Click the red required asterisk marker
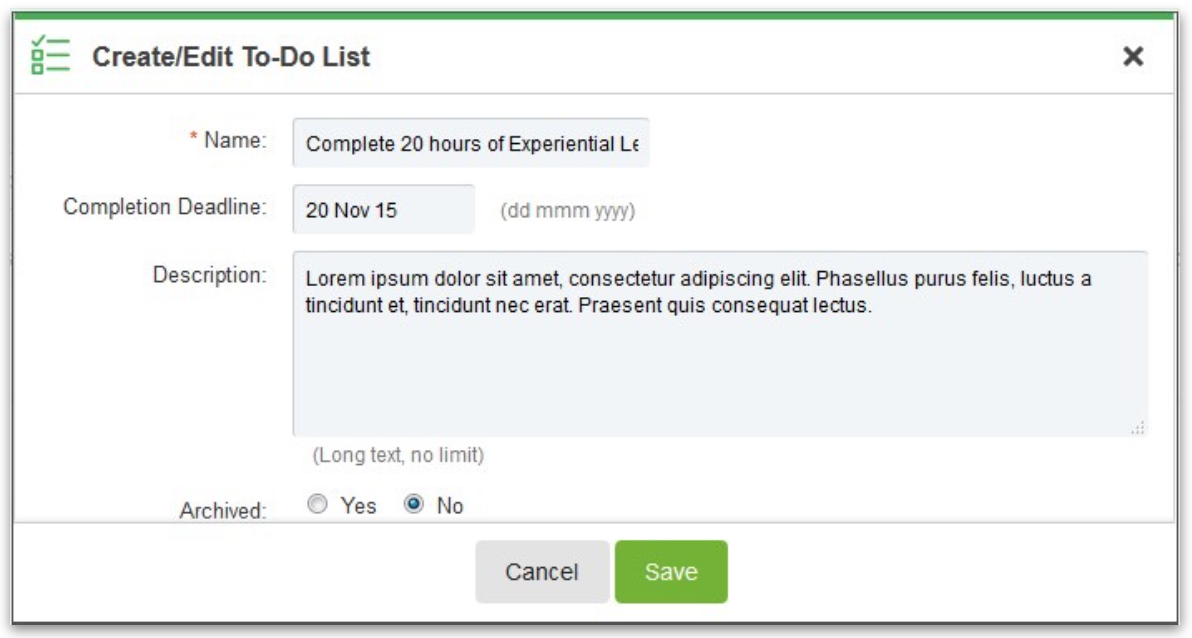 [x=193, y=136]
